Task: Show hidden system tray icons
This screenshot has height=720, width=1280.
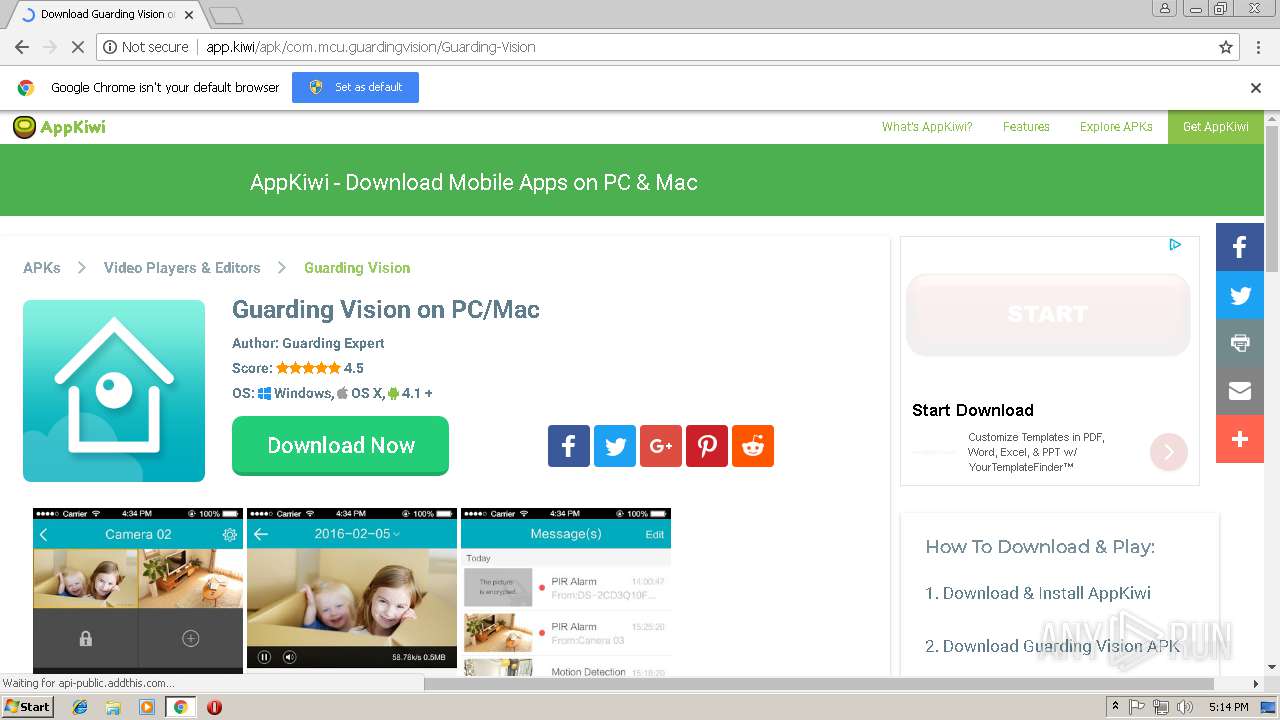Action: (1115, 707)
